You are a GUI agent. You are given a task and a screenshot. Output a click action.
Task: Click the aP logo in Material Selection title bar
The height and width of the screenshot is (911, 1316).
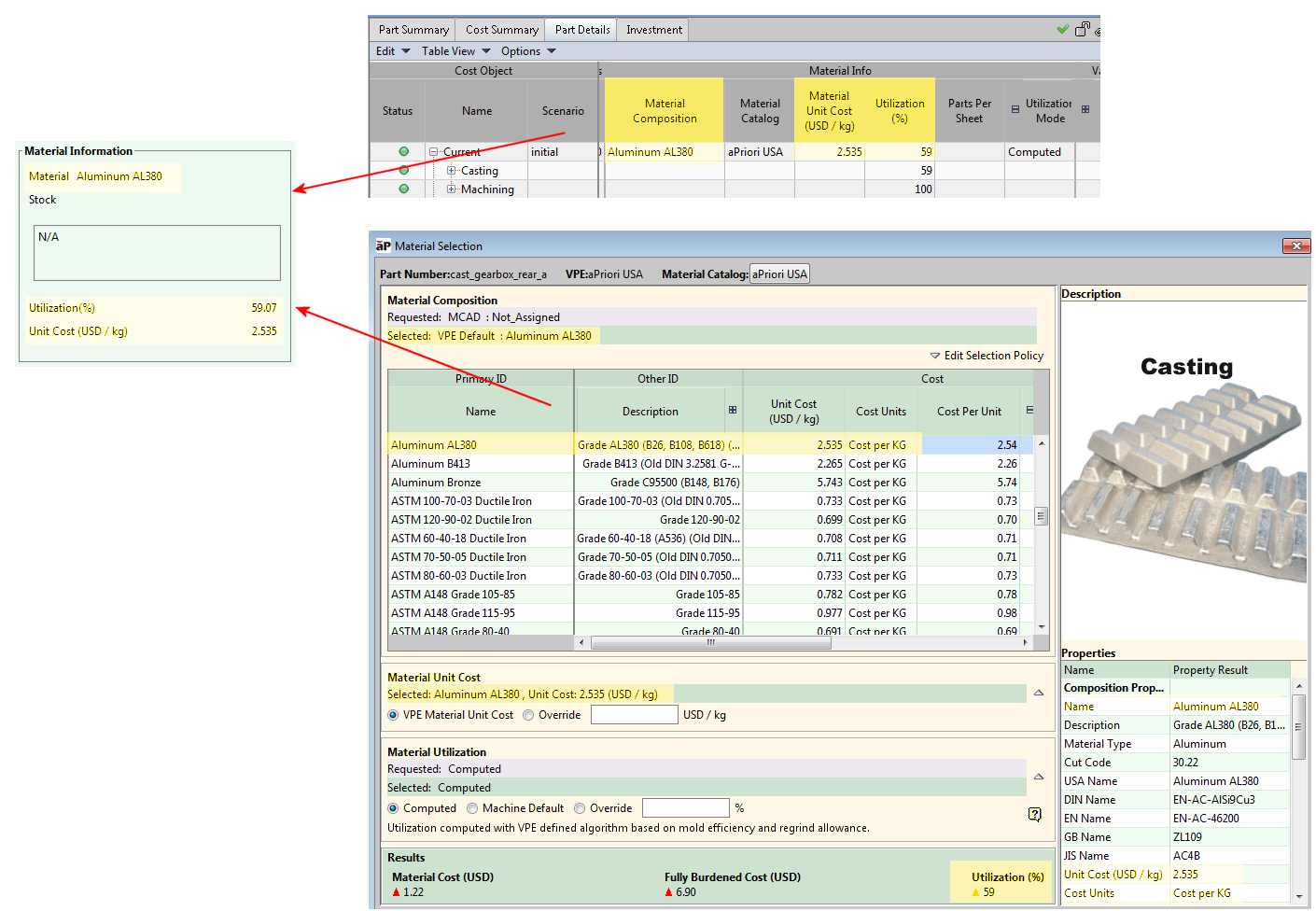coord(383,245)
